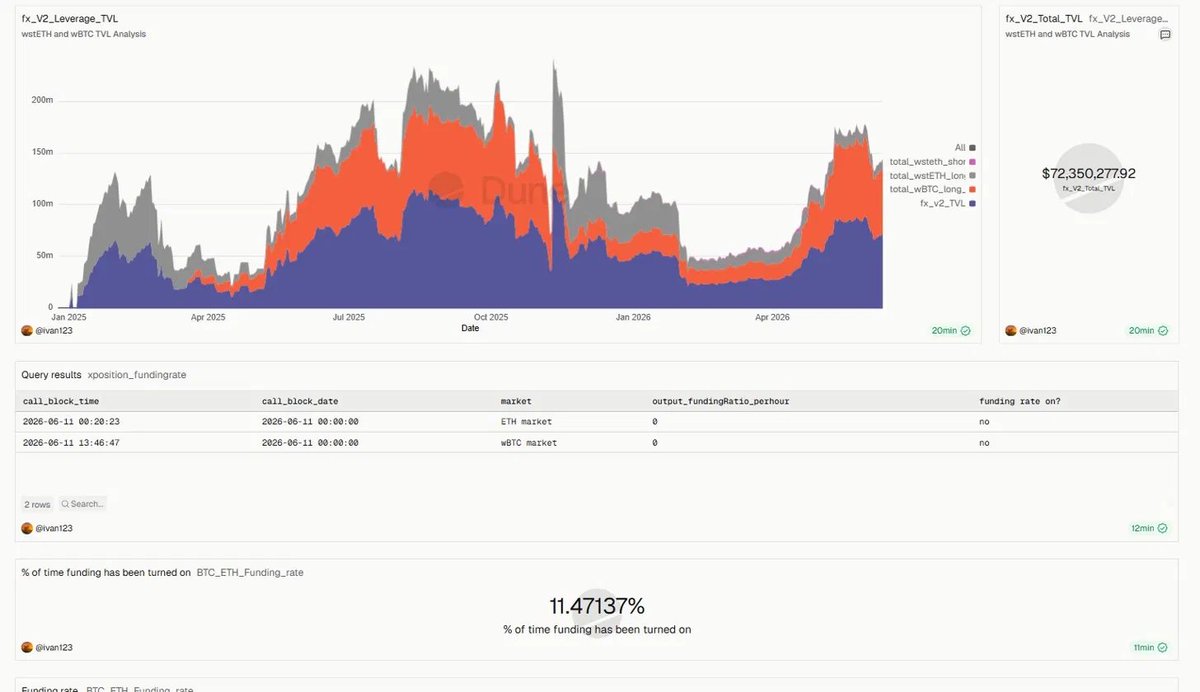This screenshot has width=1200, height=692.
Task: Click the green check icon beside 11min
Action: [1163, 647]
